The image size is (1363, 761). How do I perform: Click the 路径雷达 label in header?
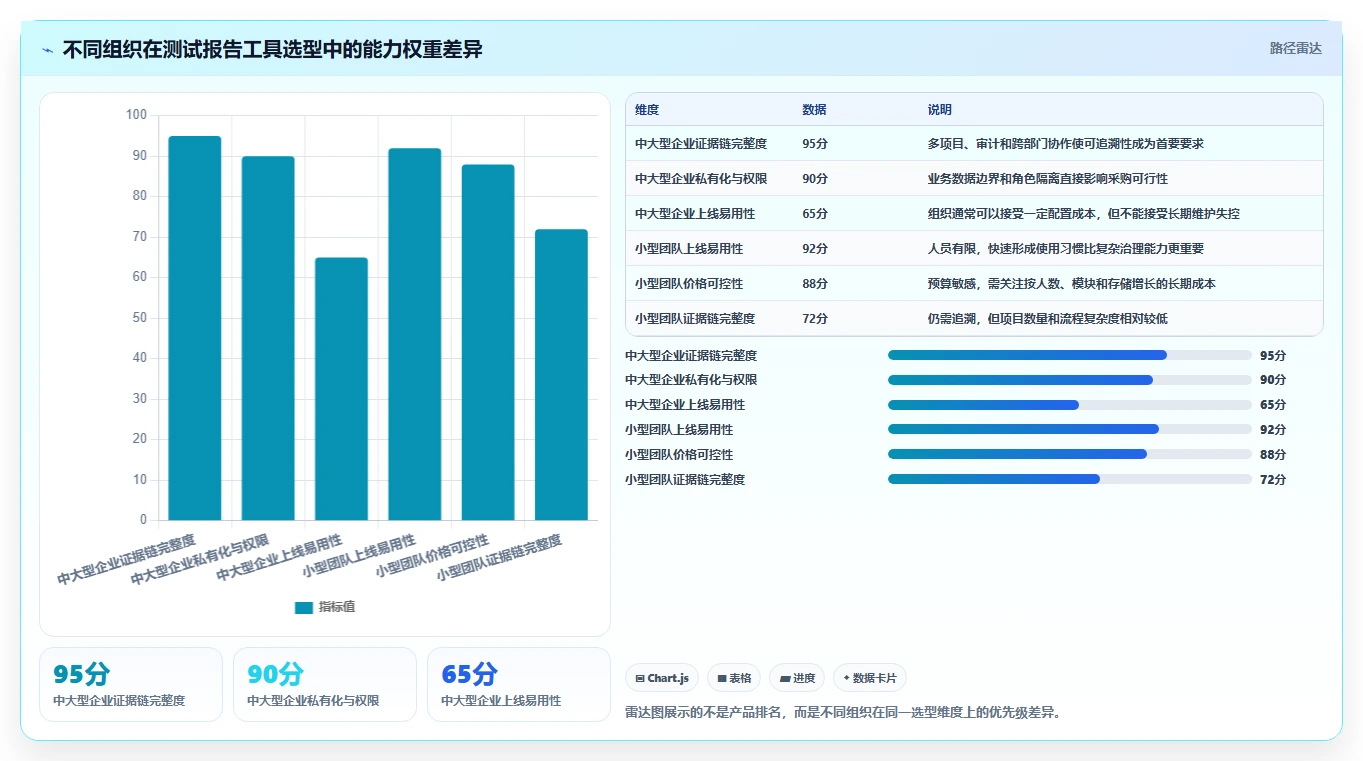click(x=1295, y=48)
